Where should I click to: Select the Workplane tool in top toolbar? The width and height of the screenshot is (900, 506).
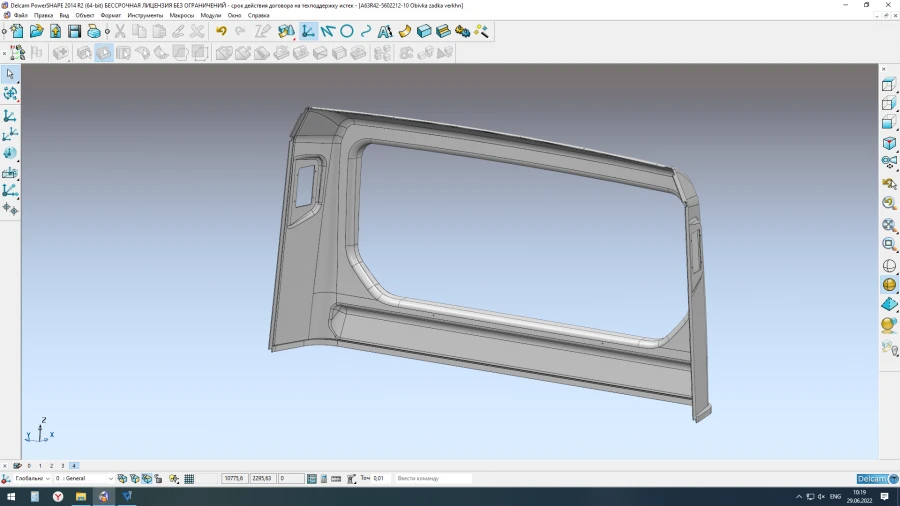tap(308, 32)
